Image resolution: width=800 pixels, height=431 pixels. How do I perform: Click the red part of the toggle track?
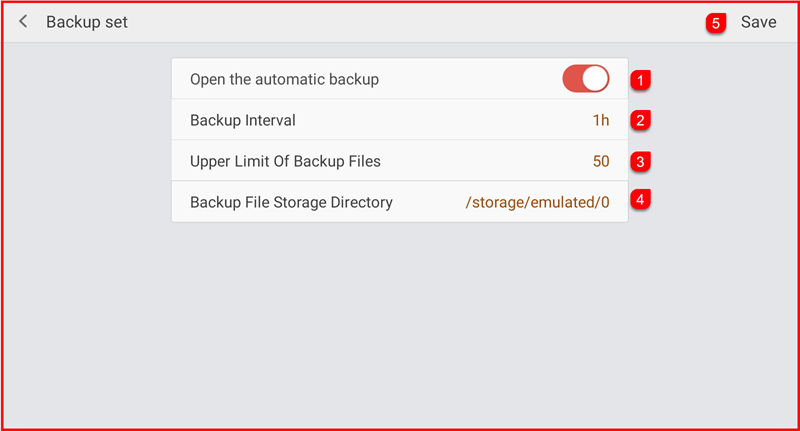[x=573, y=79]
